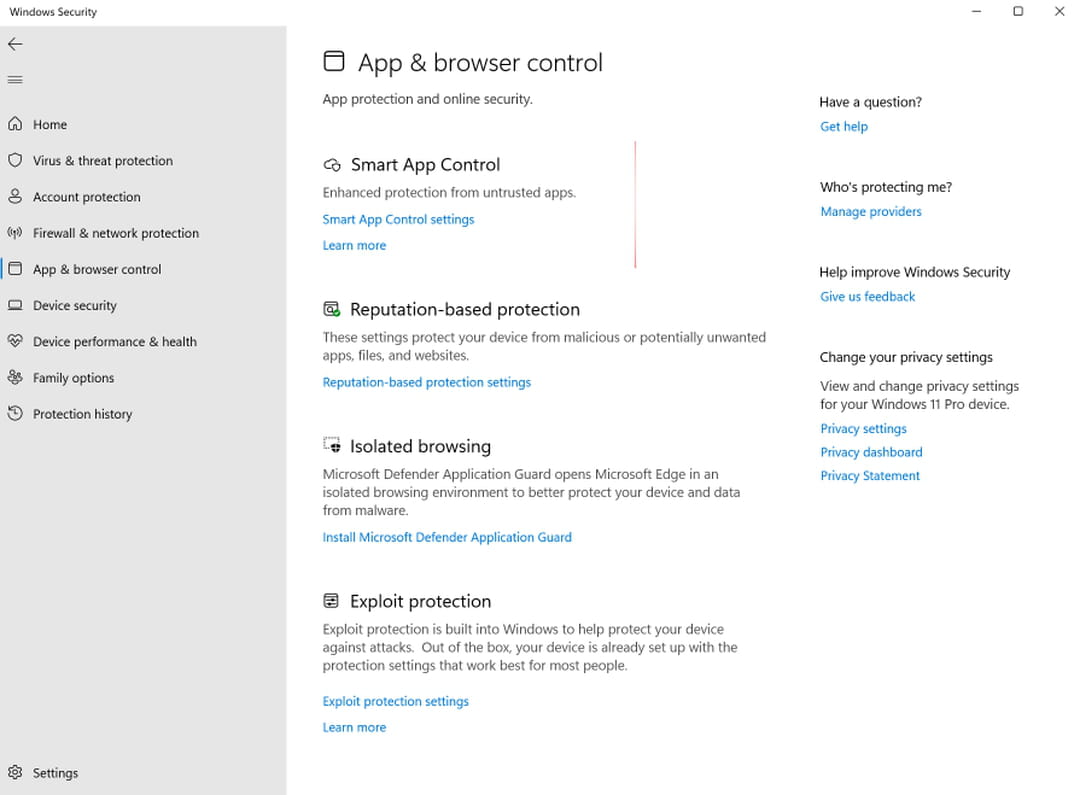
Task: Click the Virus & threat protection shield icon
Action: click(15, 160)
